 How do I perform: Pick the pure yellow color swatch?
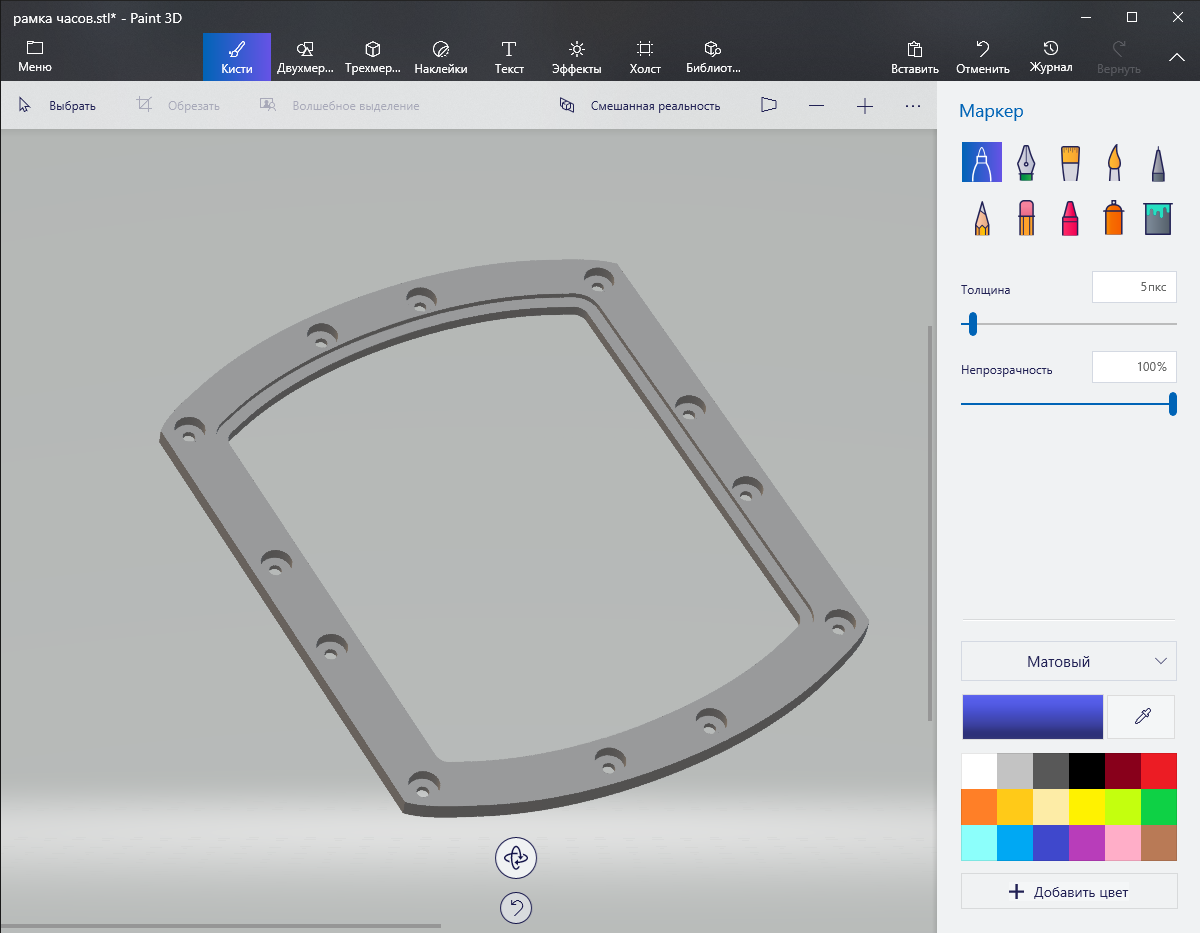(1087, 807)
